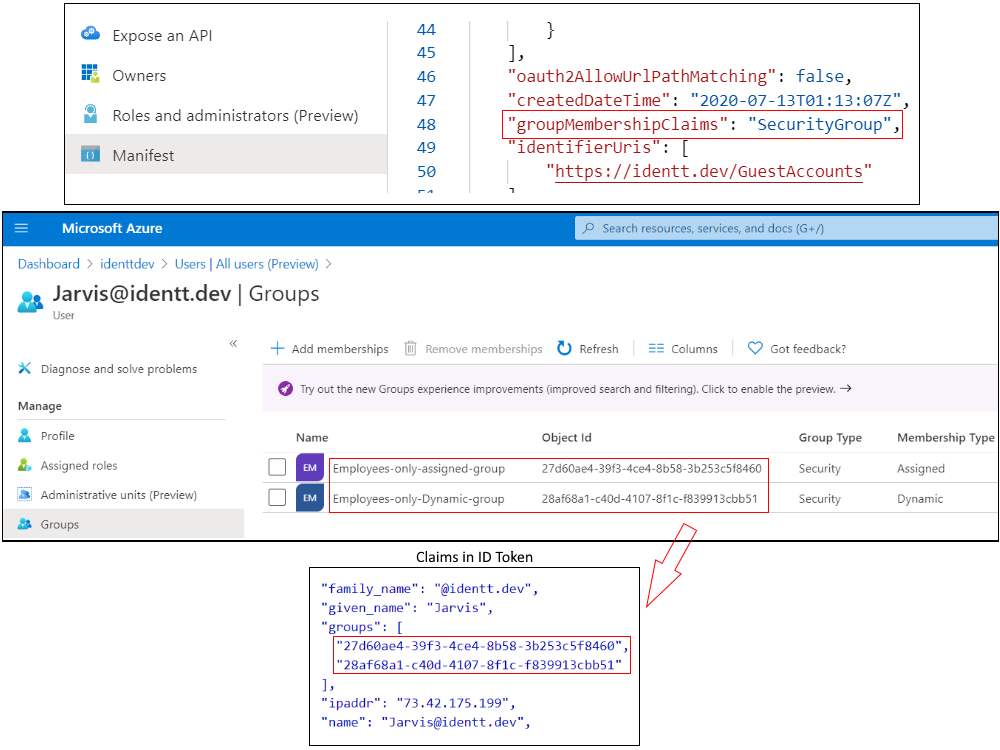Click the Expose an API cloud icon
Viewport: 1000px width, 750px height.
point(91,33)
